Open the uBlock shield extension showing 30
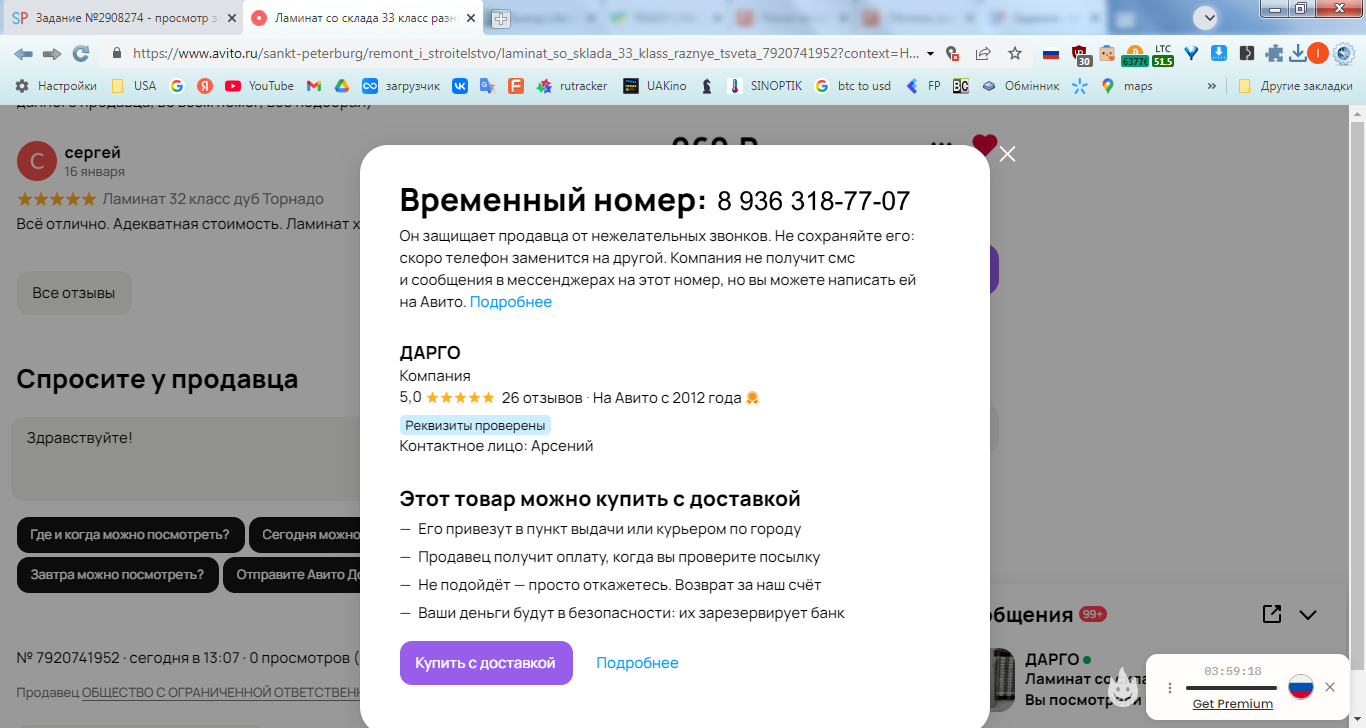The height and width of the screenshot is (728, 1366). pos(1080,54)
